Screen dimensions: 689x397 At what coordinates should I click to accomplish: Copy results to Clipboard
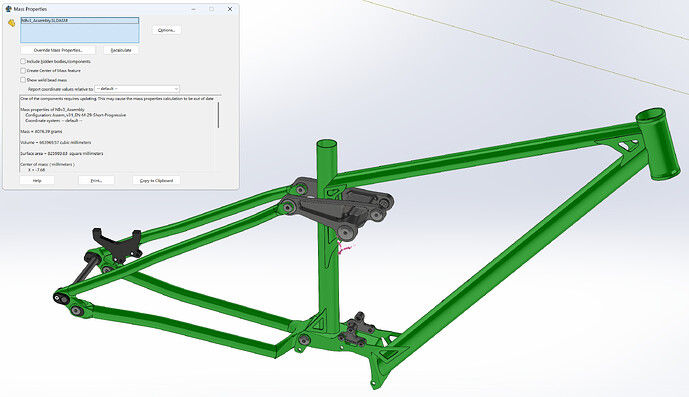(x=156, y=180)
